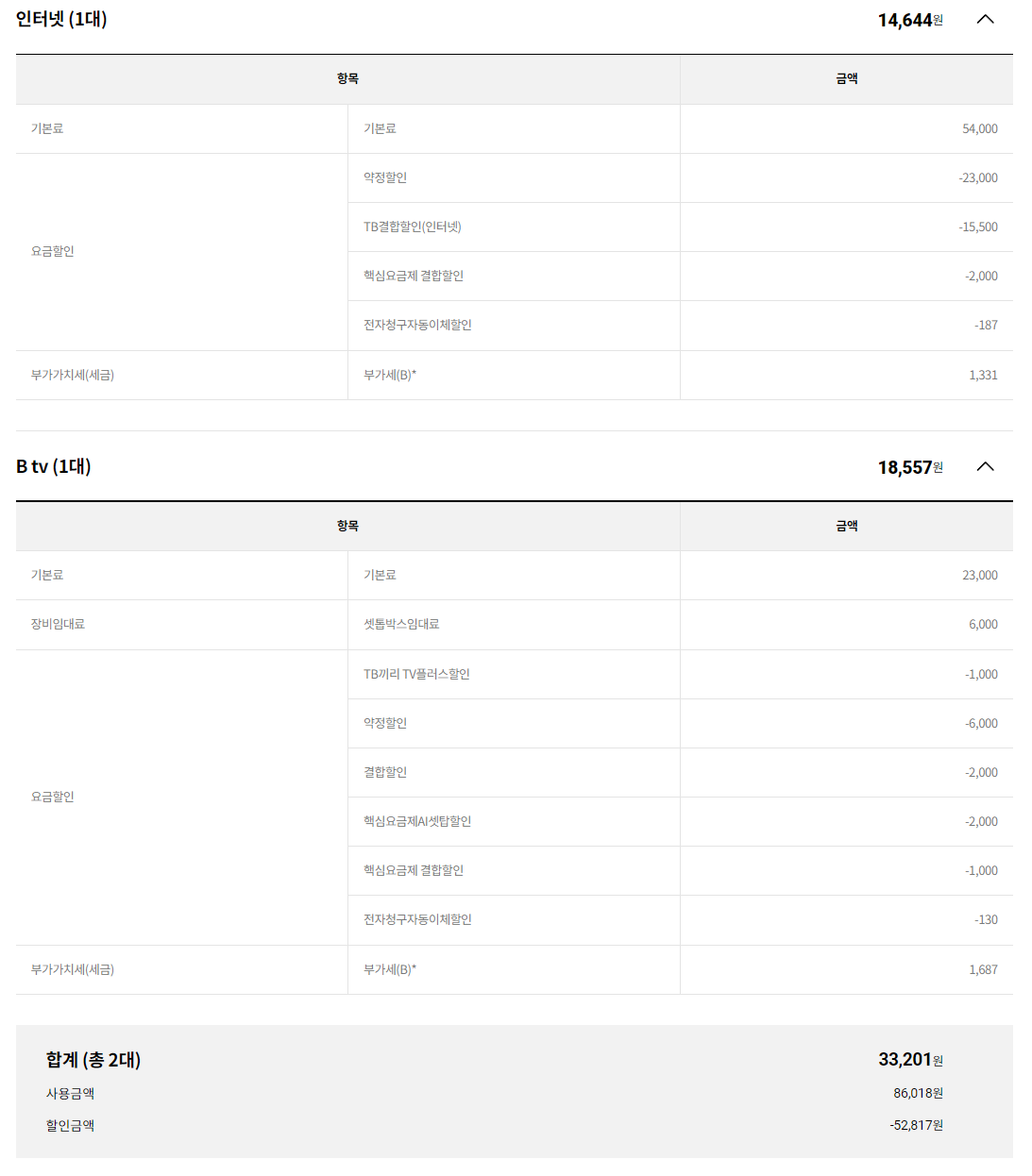Click the -23,000 약정할인 amount

click(x=977, y=177)
